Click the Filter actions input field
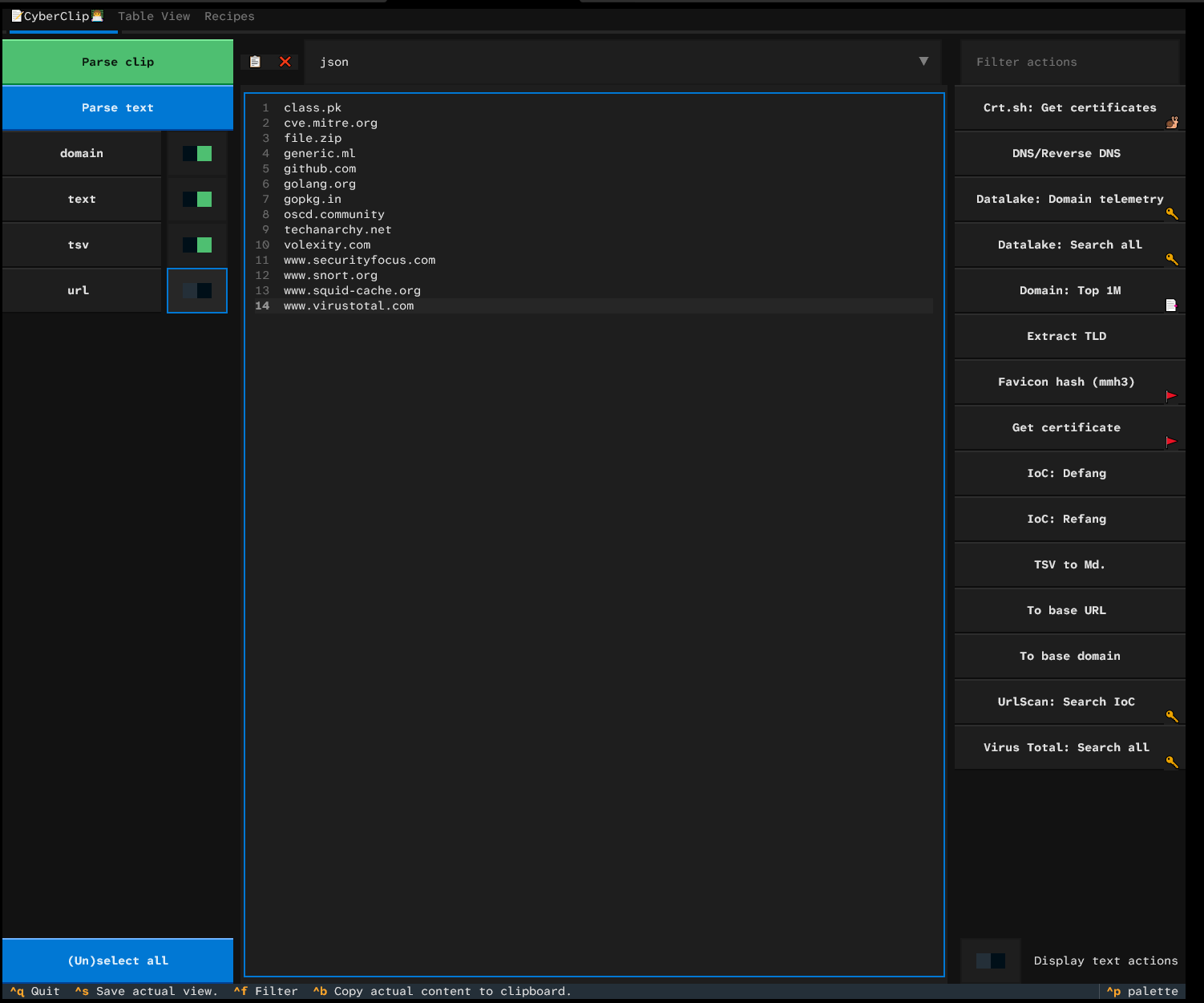 (1069, 62)
